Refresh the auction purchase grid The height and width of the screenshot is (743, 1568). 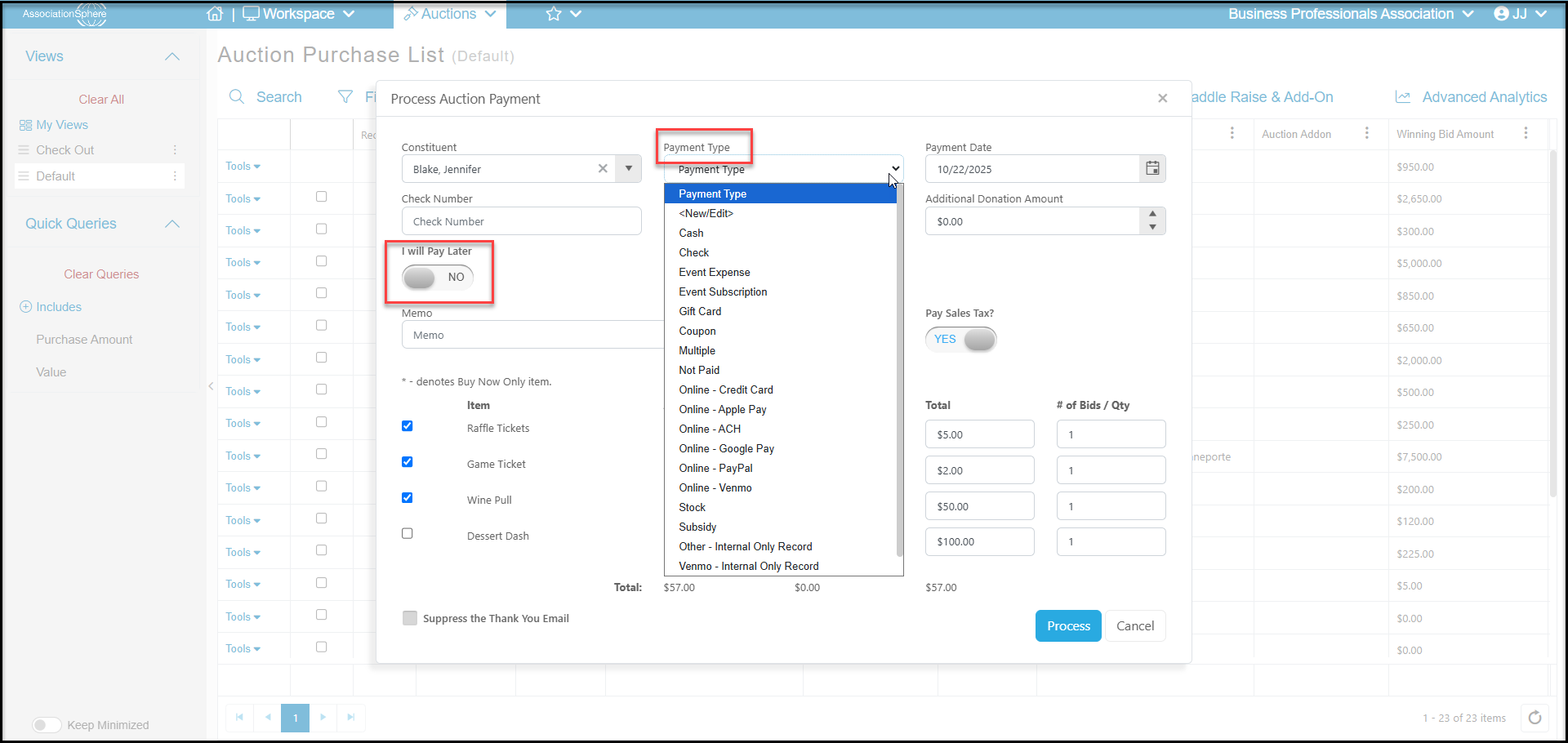click(1535, 718)
